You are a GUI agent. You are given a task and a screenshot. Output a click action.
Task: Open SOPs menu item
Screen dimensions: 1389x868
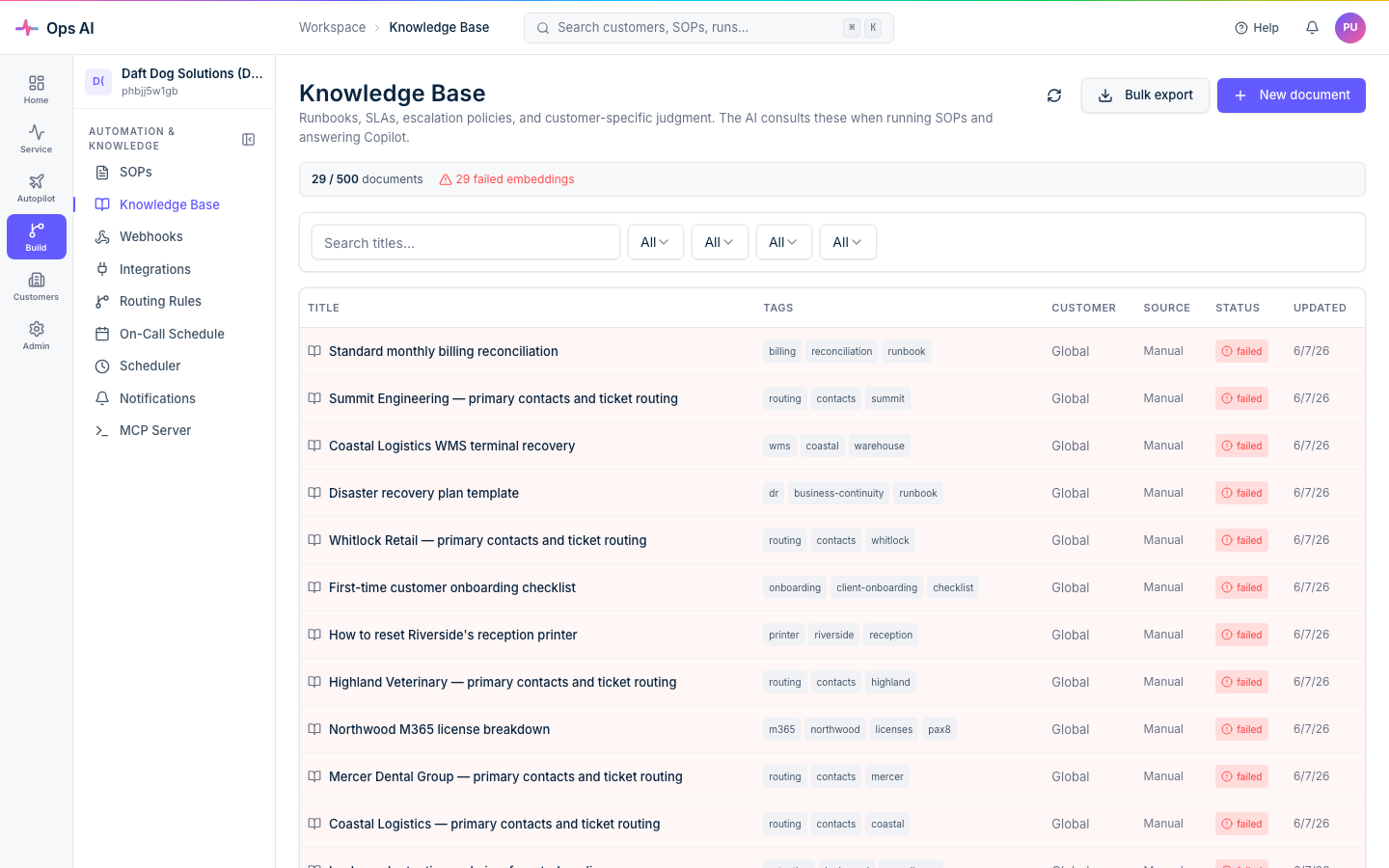point(136,173)
